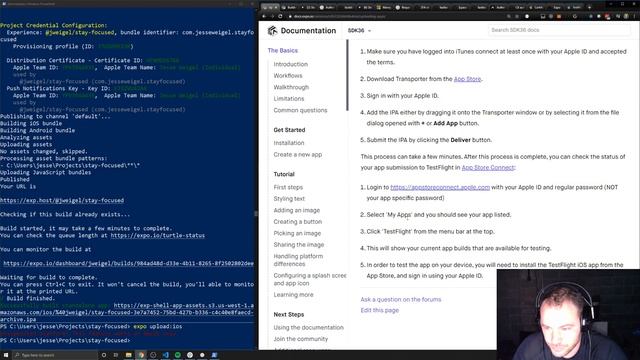Open the First steps tutorial page
Viewport: 640px width, 360px height.
coord(288,187)
